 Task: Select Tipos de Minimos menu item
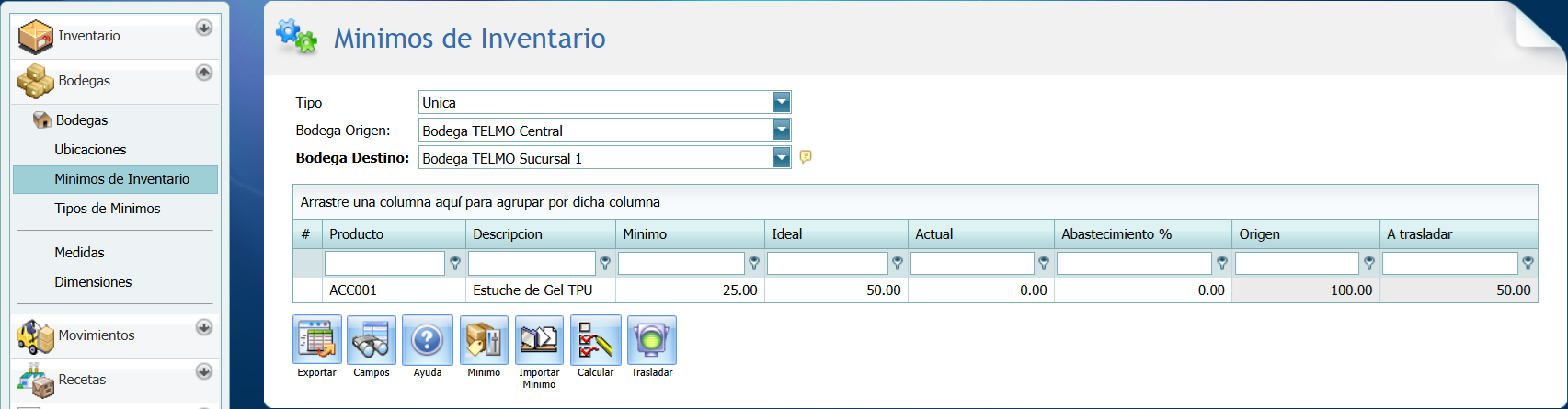tap(107, 209)
